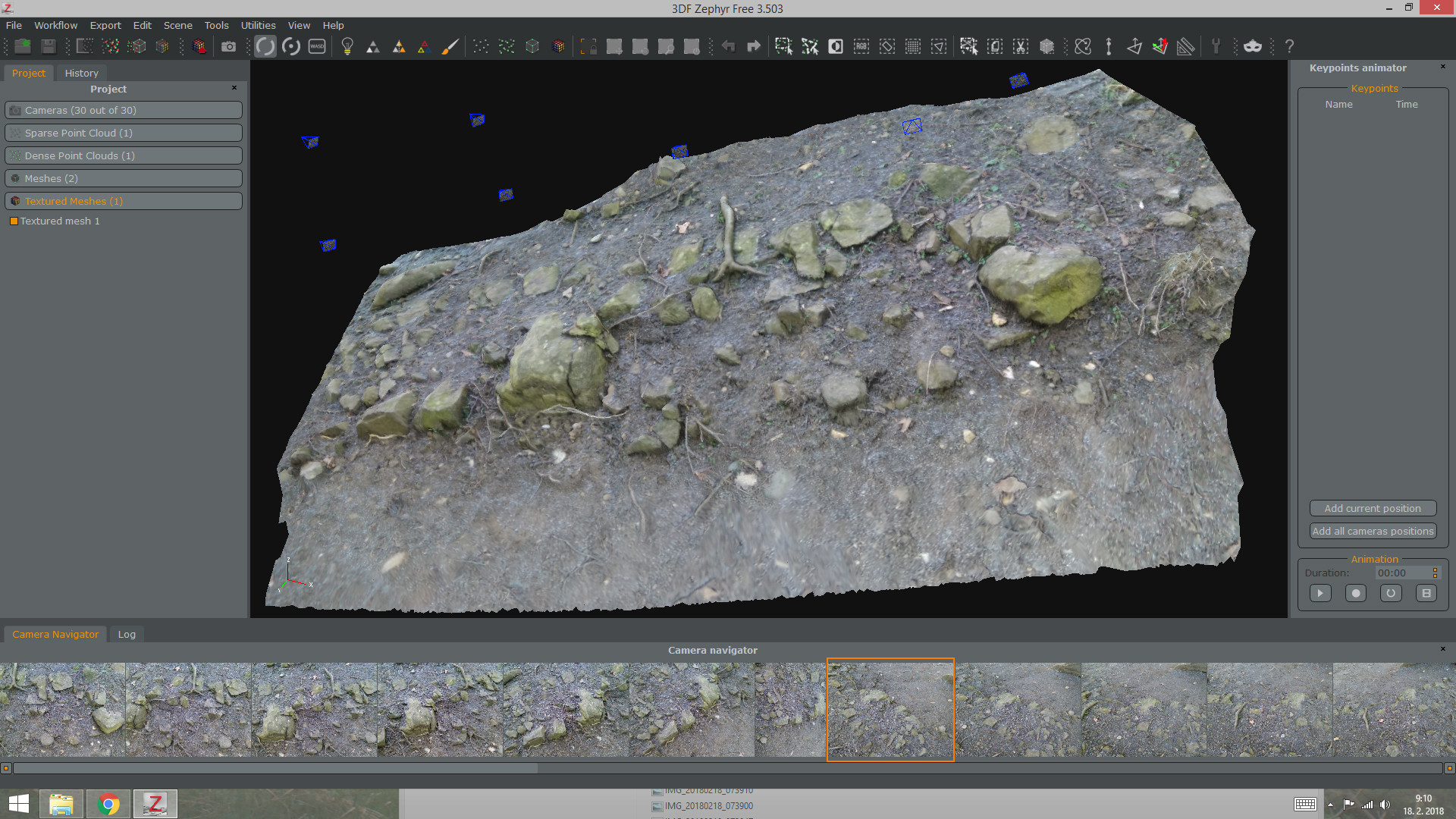Open the Workflow menu
Screen dimensions: 1456x819
55,25
